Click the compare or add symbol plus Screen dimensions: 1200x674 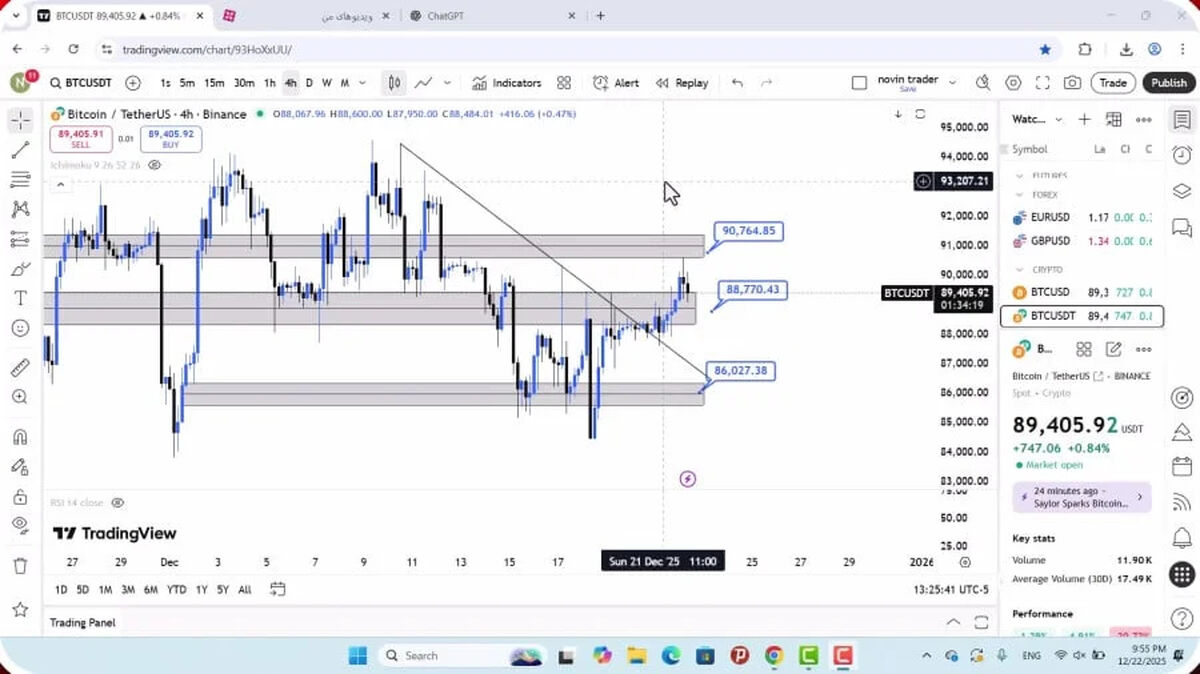pos(133,83)
